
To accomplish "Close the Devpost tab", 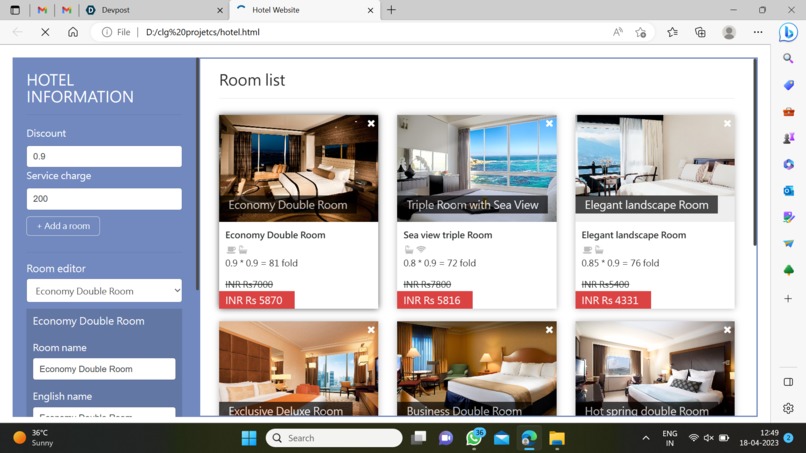I will coord(220,10).
